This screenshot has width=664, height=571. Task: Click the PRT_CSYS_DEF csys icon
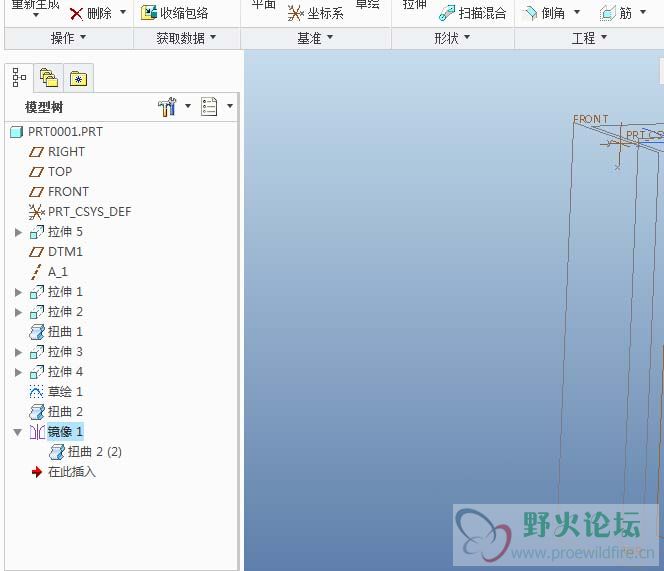[x=36, y=212]
